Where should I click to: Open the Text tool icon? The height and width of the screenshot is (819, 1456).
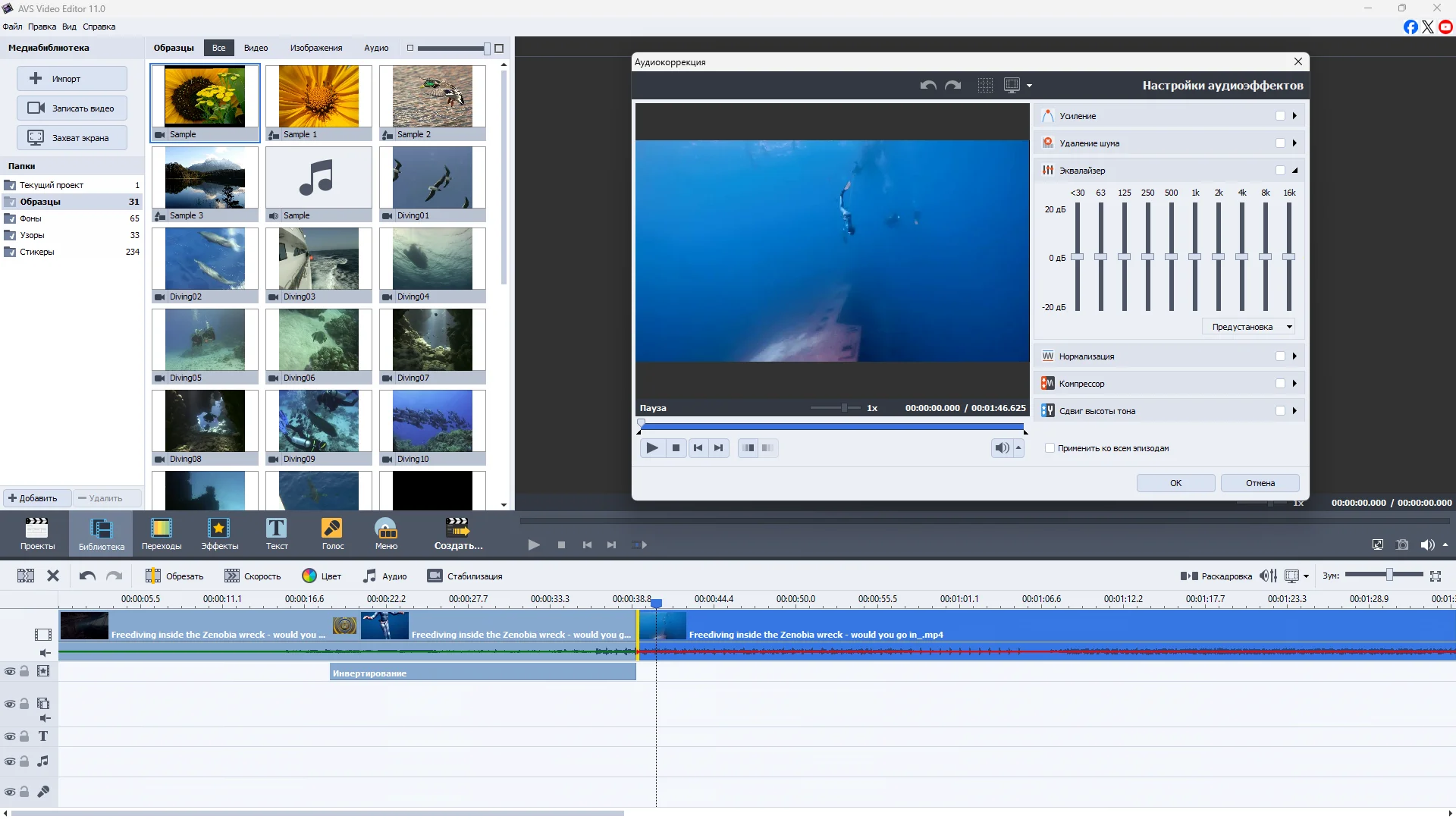point(276,533)
